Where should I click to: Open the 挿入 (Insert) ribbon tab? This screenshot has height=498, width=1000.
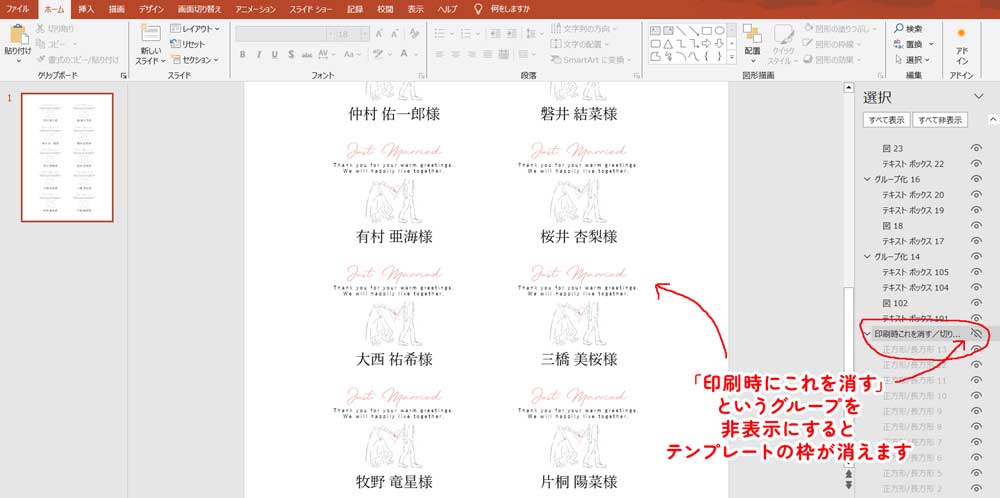pyautogui.click(x=86, y=8)
